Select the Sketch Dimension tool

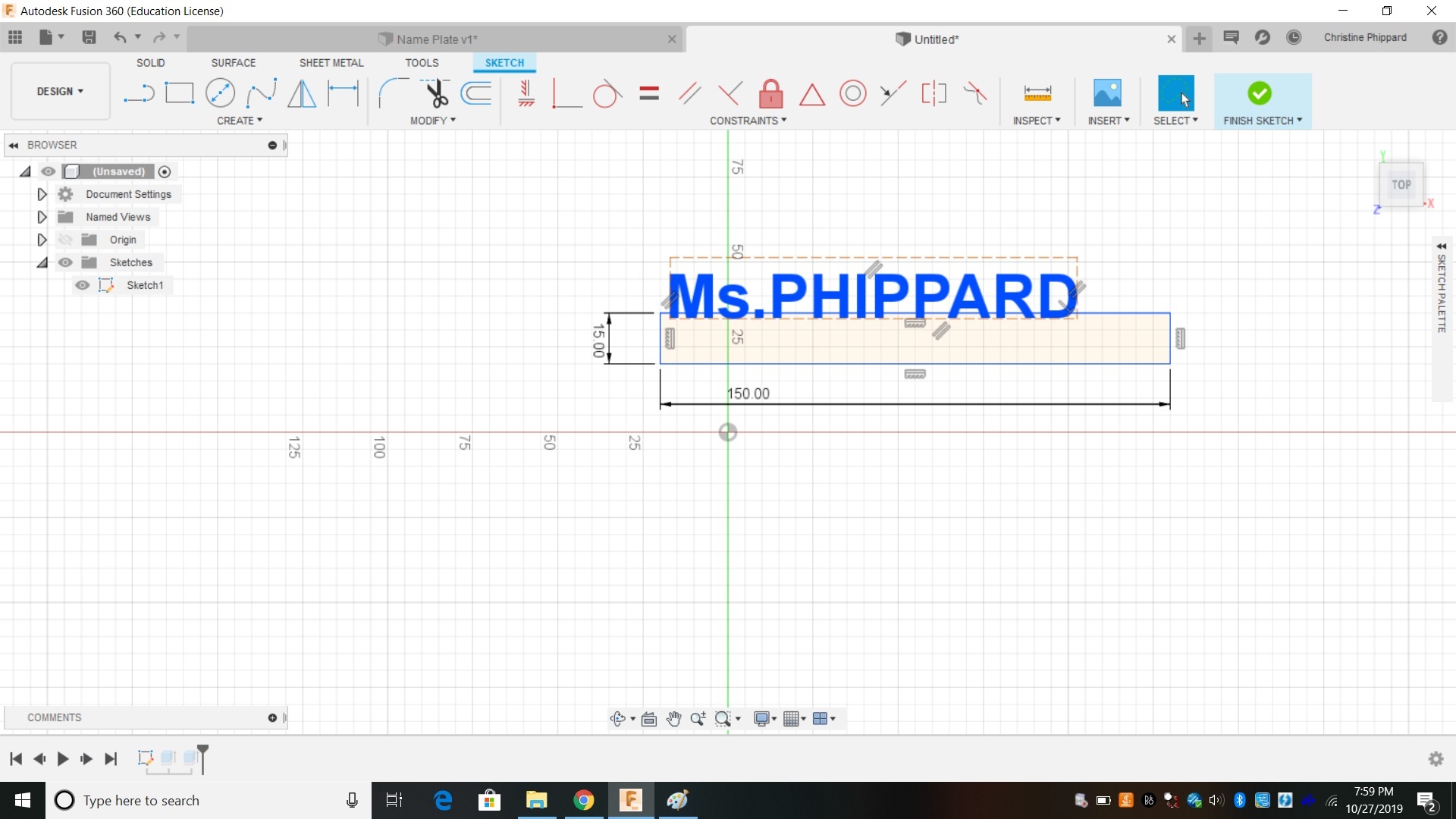pyautogui.click(x=343, y=93)
